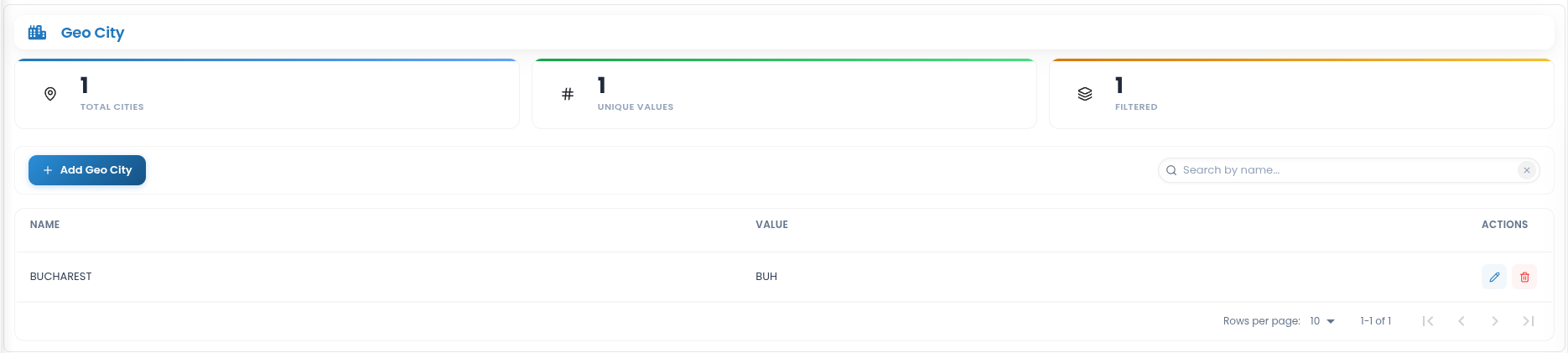Image resolution: width=1568 pixels, height=353 pixels.
Task: Delete the BUCHAREST row with trash icon
Action: [1524, 277]
